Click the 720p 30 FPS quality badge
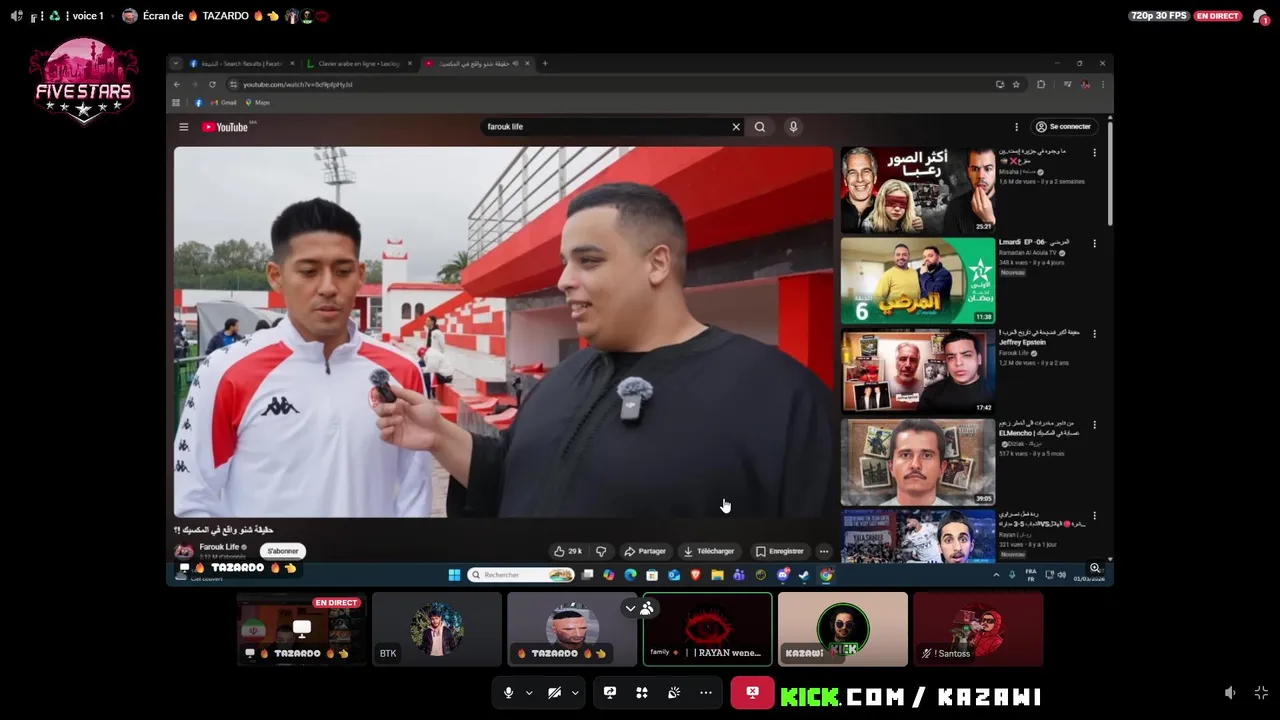The height and width of the screenshot is (720, 1280). point(1158,16)
